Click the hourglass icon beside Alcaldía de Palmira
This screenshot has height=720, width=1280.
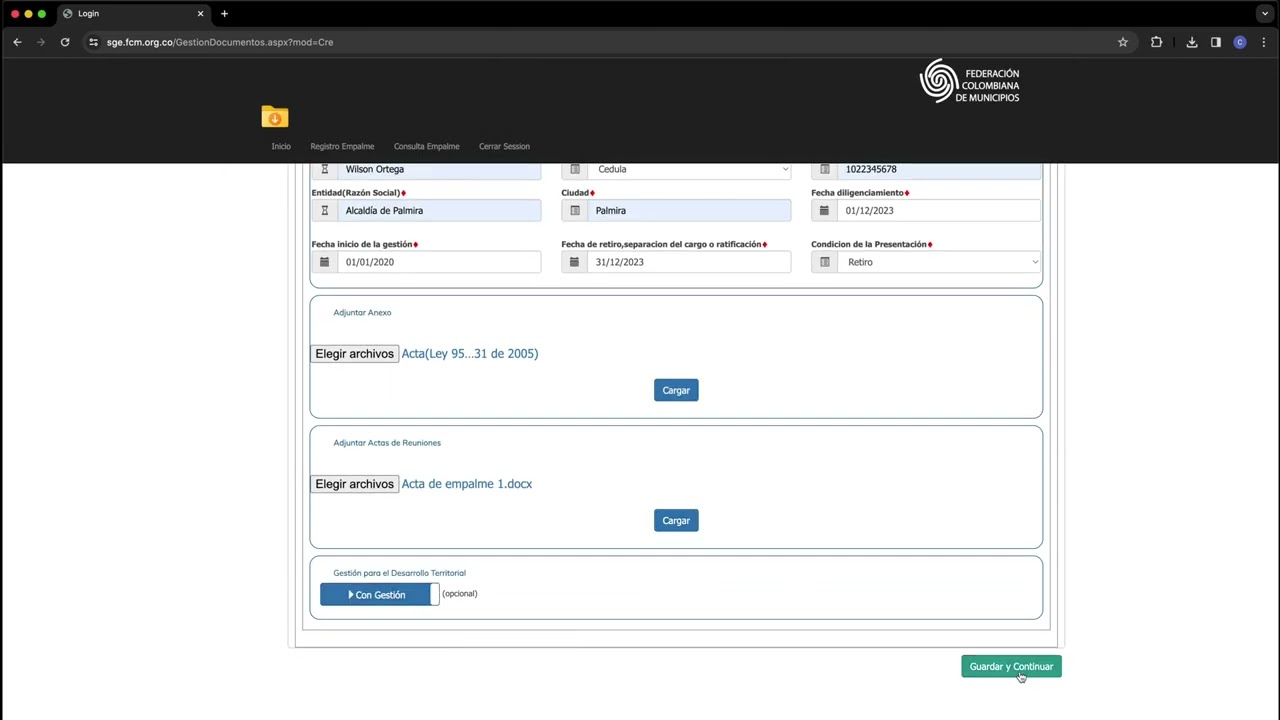pyautogui.click(x=324, y=210)
